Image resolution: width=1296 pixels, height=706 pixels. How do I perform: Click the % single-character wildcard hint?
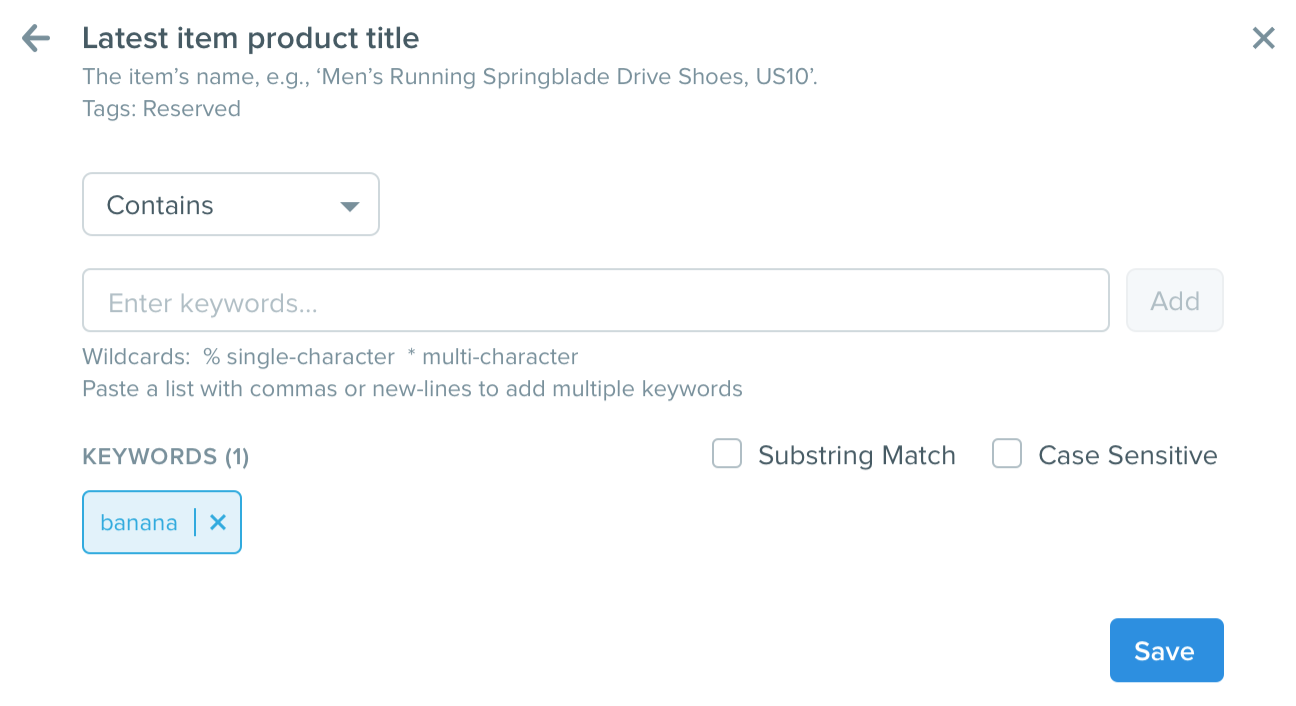point(299,357)
